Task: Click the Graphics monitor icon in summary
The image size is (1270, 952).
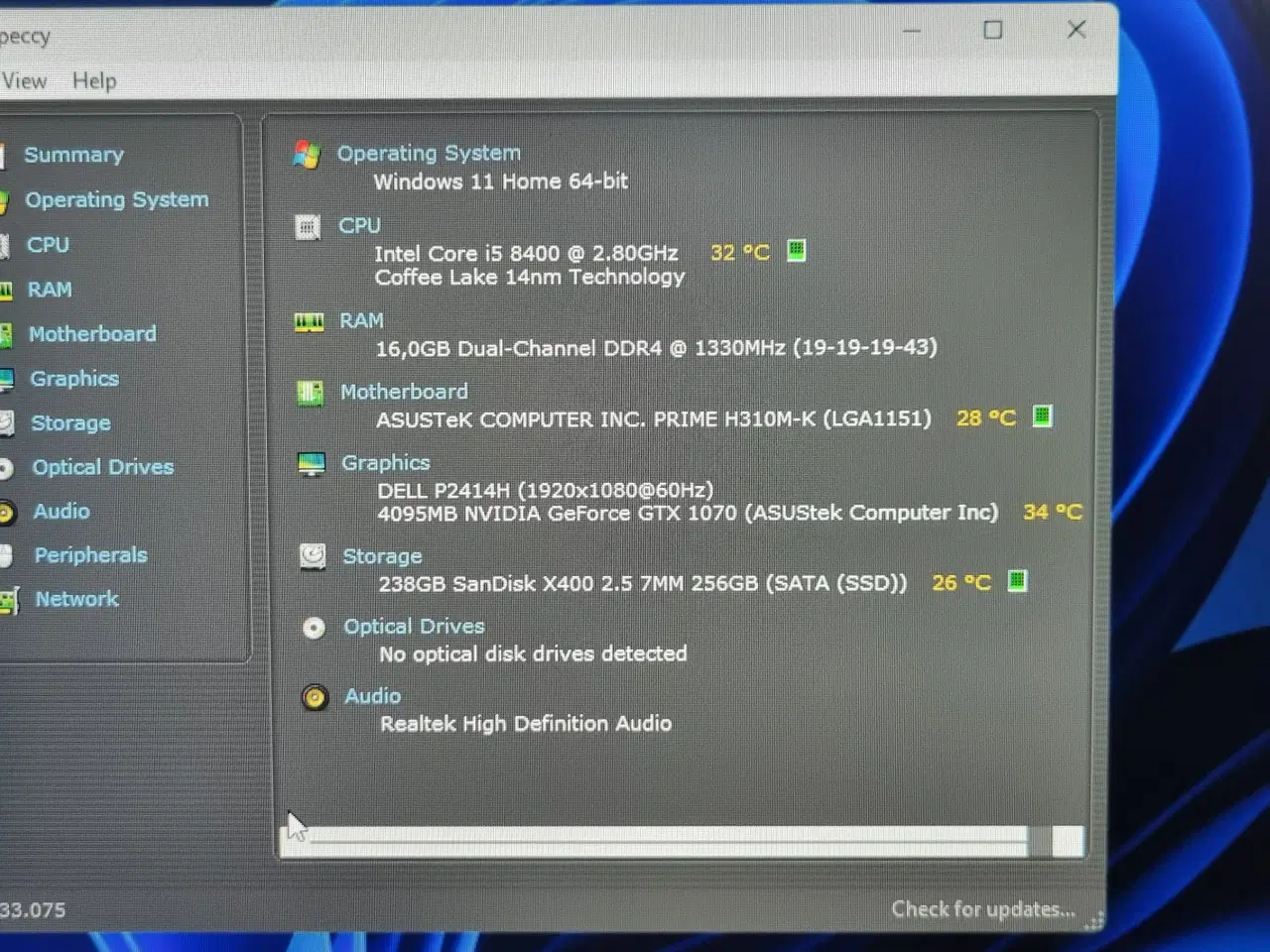Action: coord(312,464)
